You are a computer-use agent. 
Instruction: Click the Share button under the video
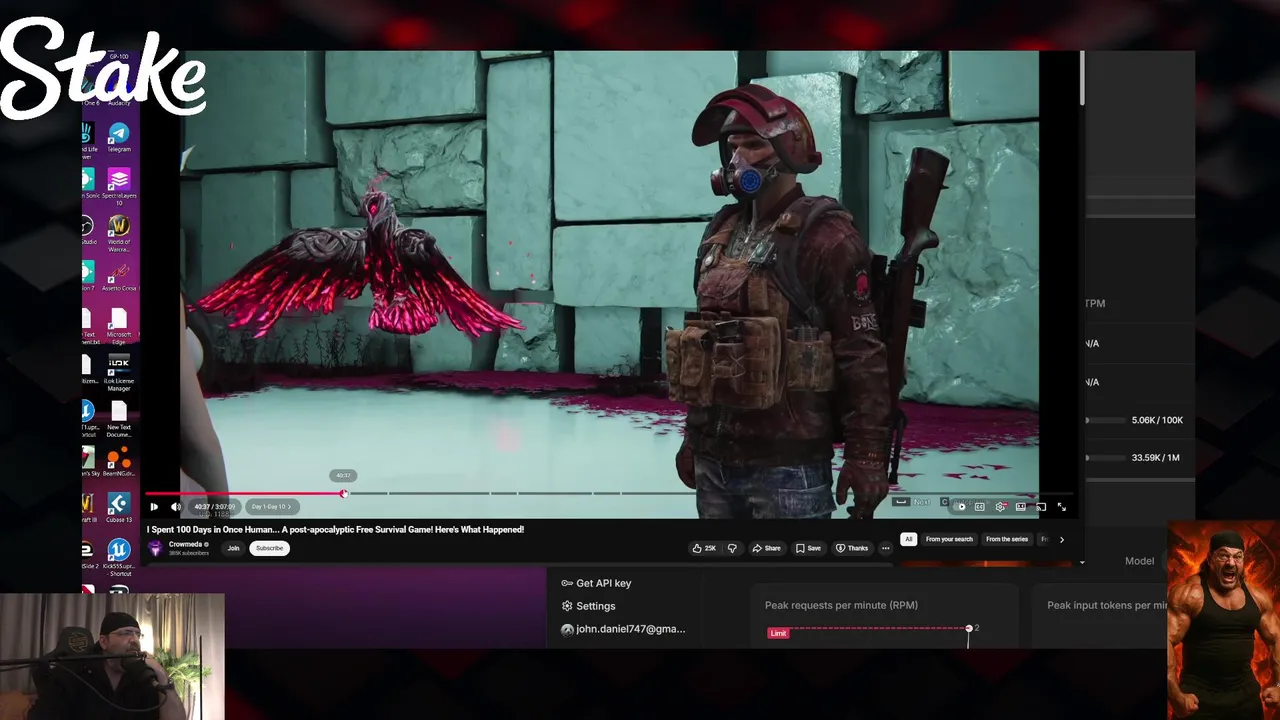pyautogui.click(x=767, y=548)
